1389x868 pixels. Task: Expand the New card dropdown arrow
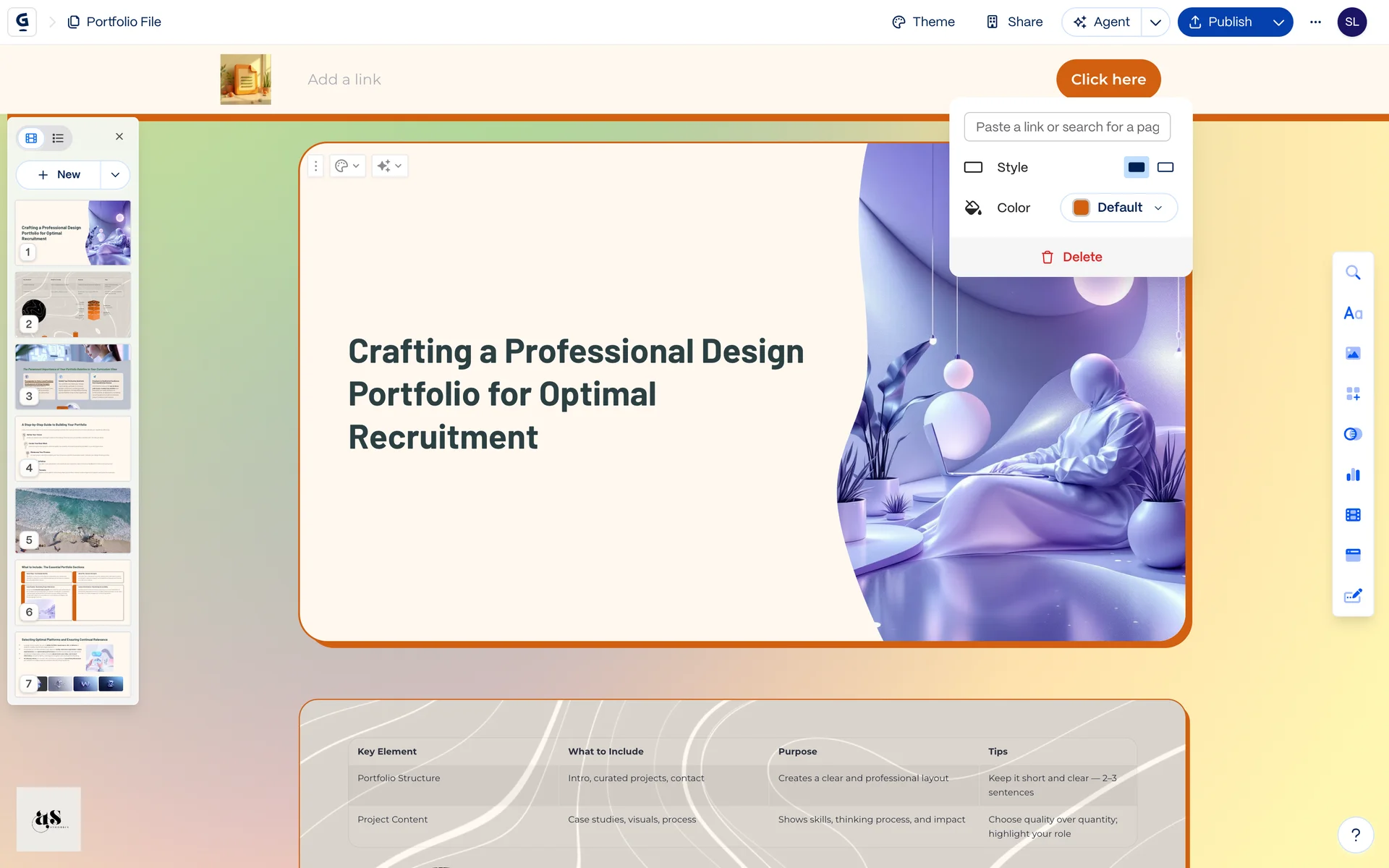[115, 175]
